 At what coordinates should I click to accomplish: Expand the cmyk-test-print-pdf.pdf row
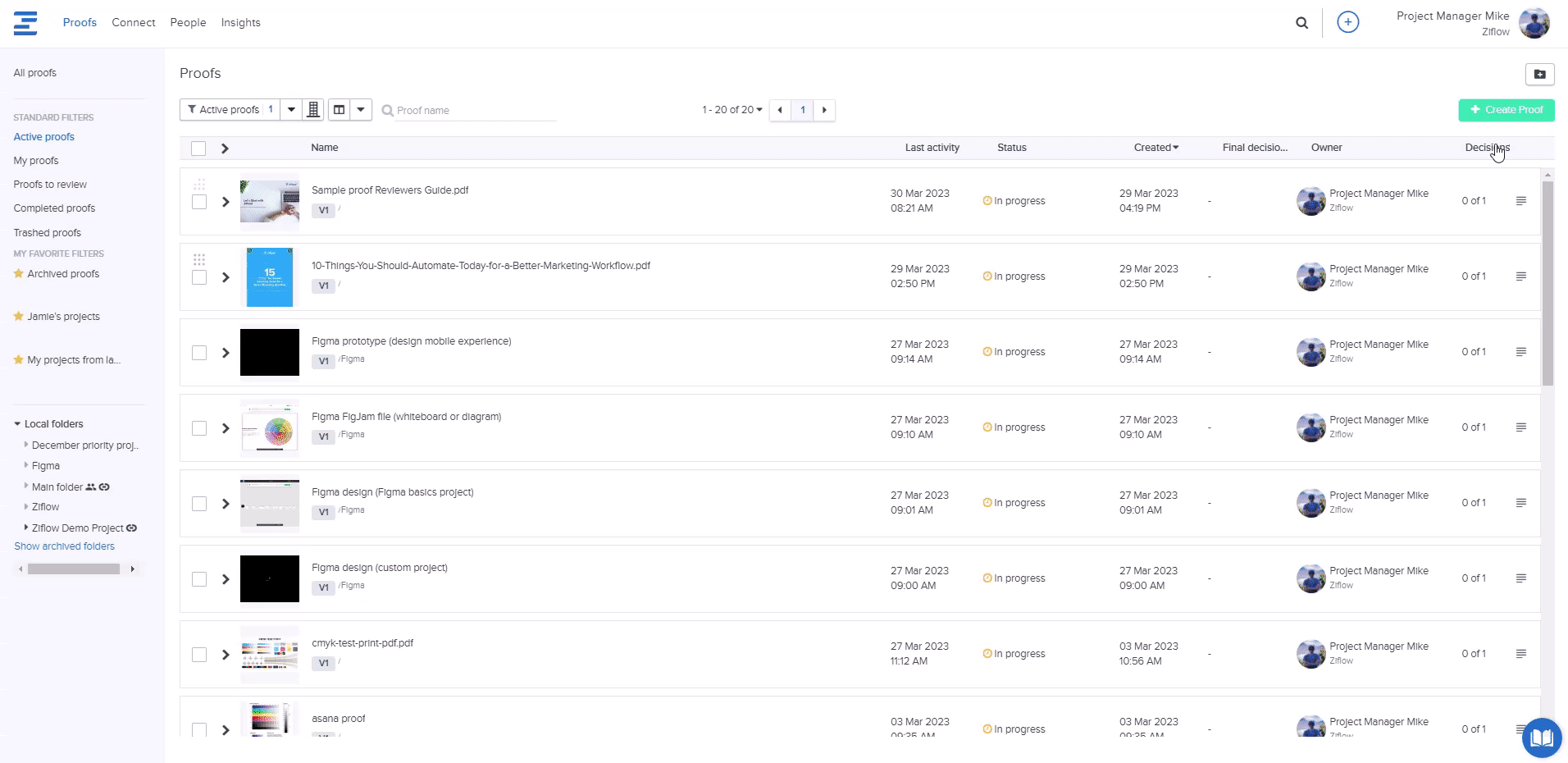[x=226, y=655]
